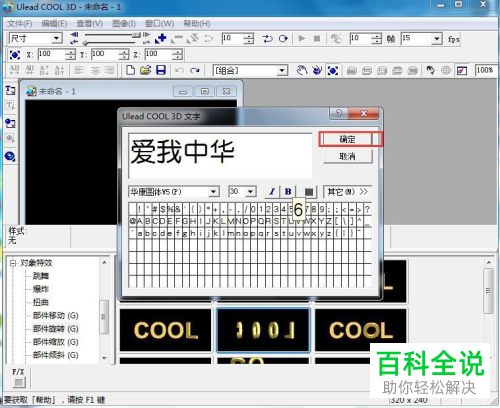The width and height of the screenshot is (500, 408).
Task: Click the 确定 button in text dialog
Action: click(347, 139)
